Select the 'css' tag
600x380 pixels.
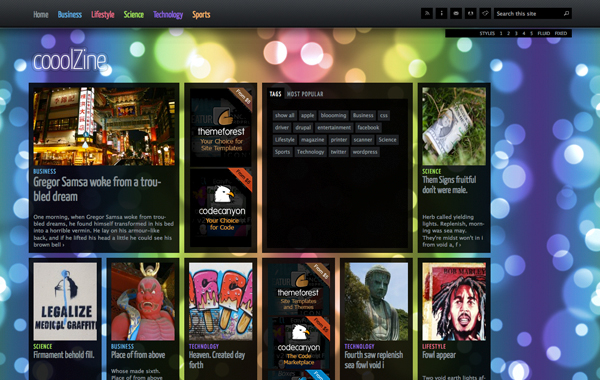pyautogui.click(x=384, y=115)
